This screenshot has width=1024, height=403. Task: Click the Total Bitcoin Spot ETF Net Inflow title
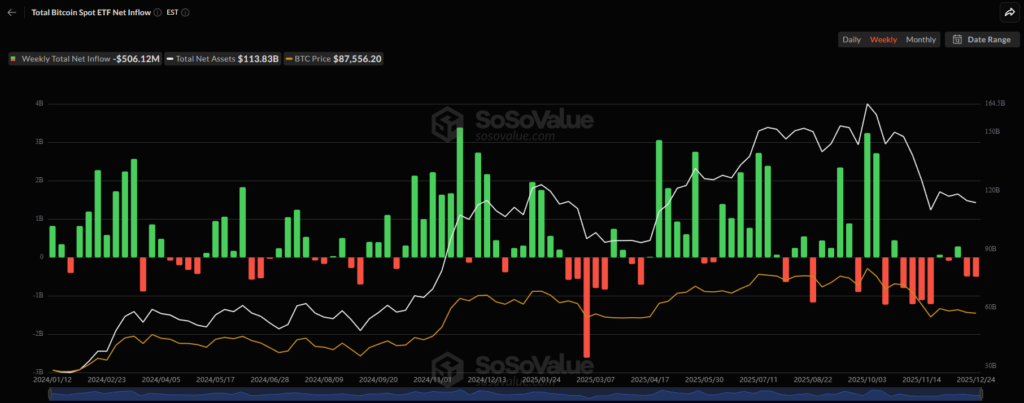pyautogui.click(x=91, y=12)
